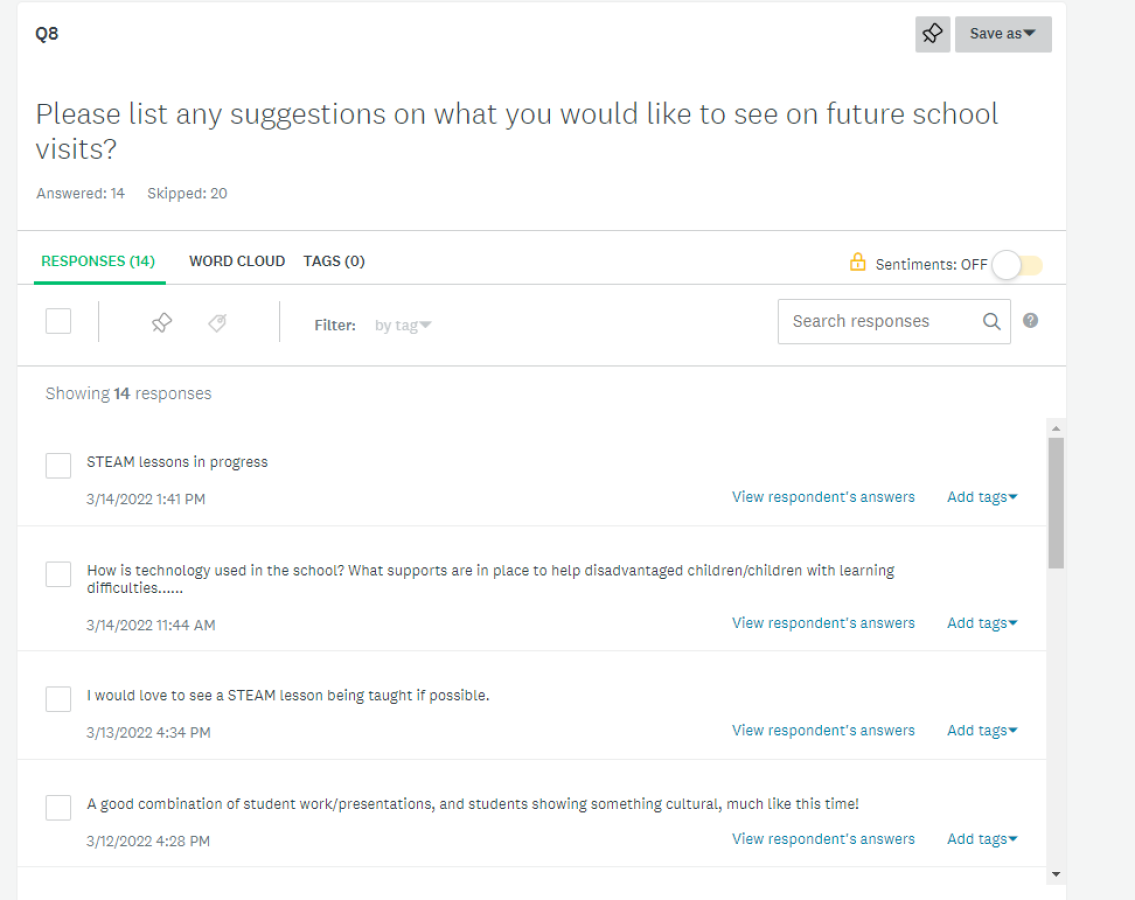Image resolution: width=1135 pixels, height=900 pixels.
Task: Click the lock icon beside Sentiments
Action: tap(857, 262)
